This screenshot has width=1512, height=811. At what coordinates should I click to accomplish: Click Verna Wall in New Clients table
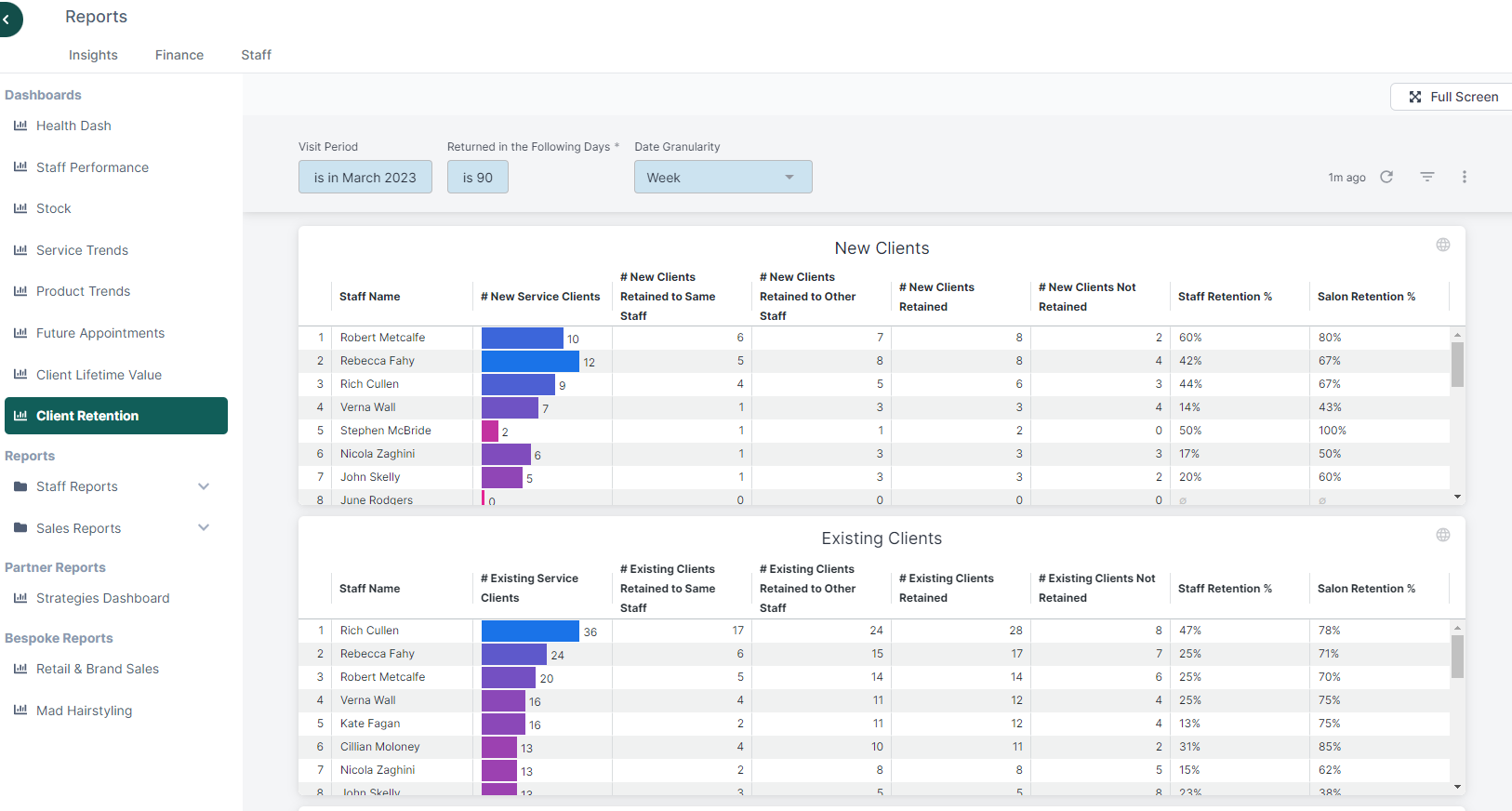click(x=367, y=407)
